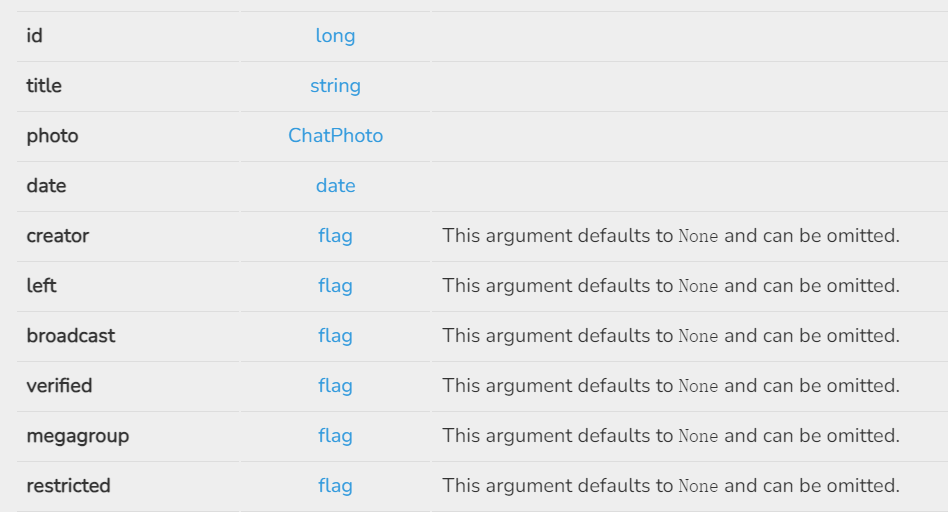
Task: Open the long type link
Action: (335, 36)
